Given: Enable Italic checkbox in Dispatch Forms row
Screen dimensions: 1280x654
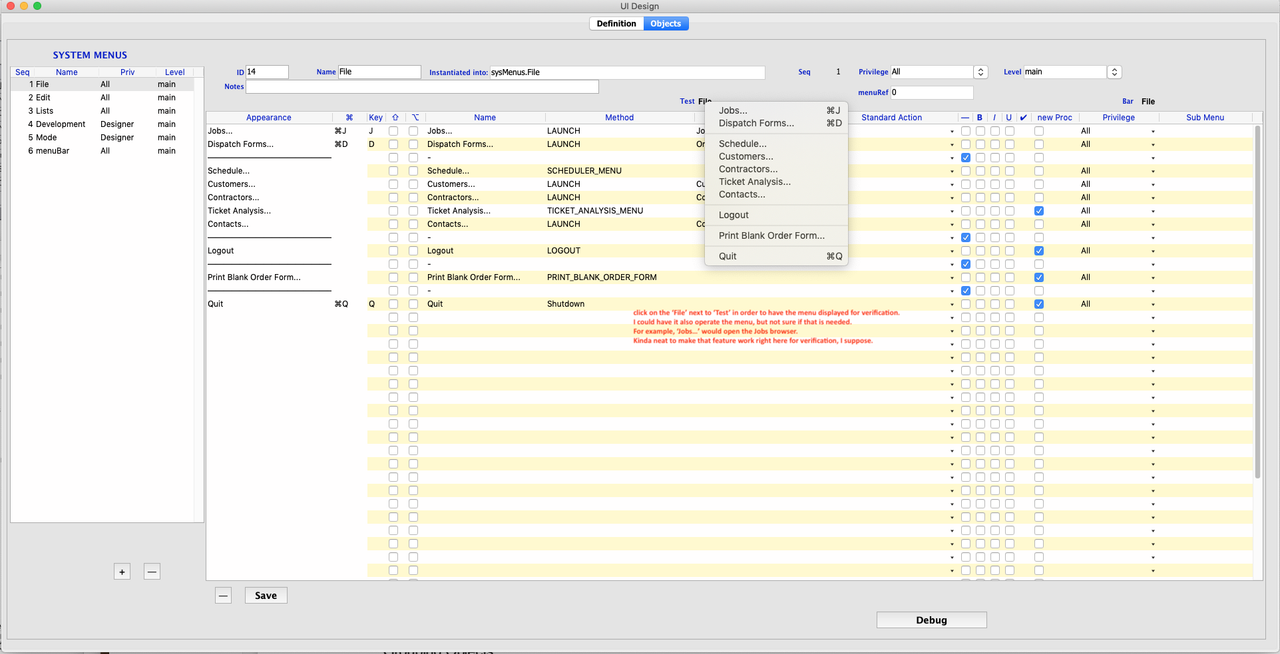Looking at the screenshot, I should click(x=995, y=144).
